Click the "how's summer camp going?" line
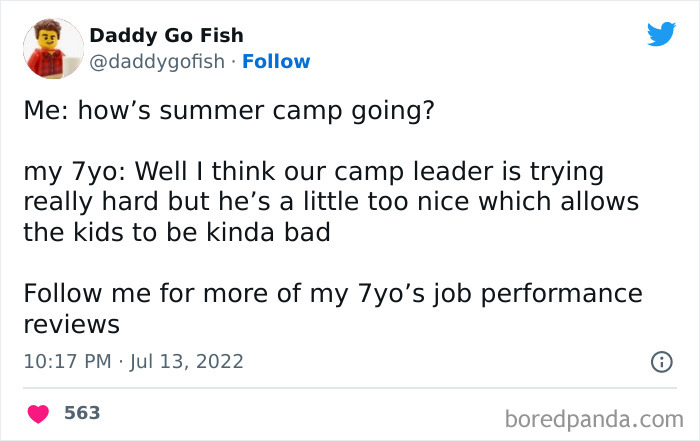 pyautogui.click(x=228, y=109)
